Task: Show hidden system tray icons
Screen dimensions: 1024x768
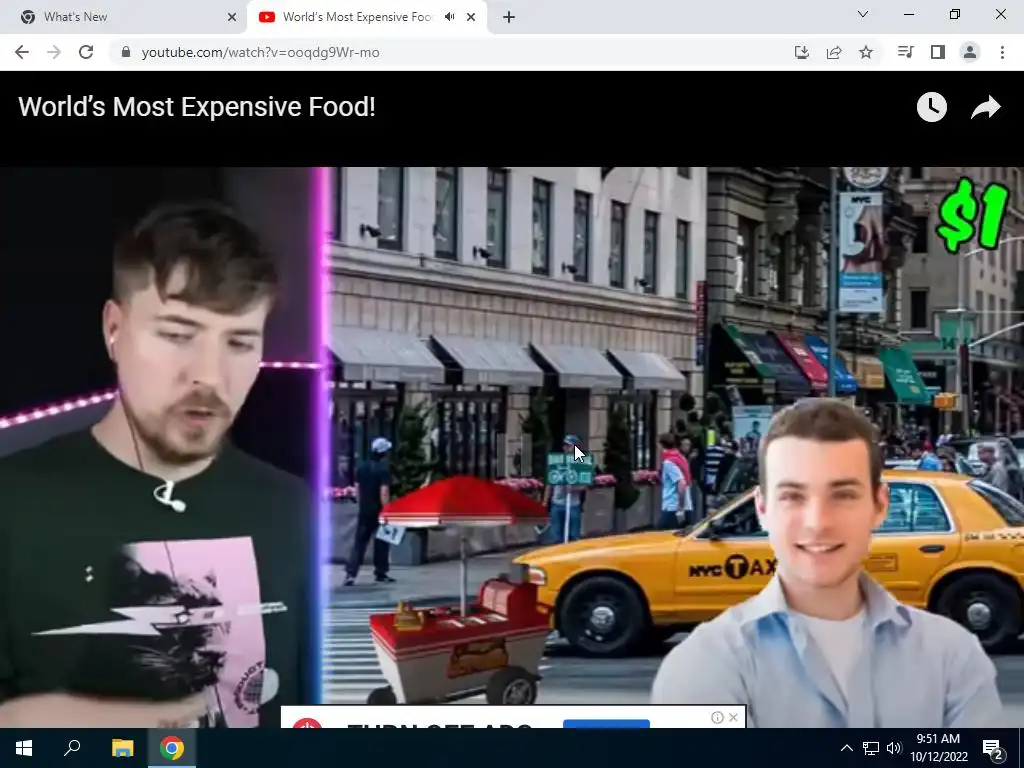Action: click(x=846, y=748)
